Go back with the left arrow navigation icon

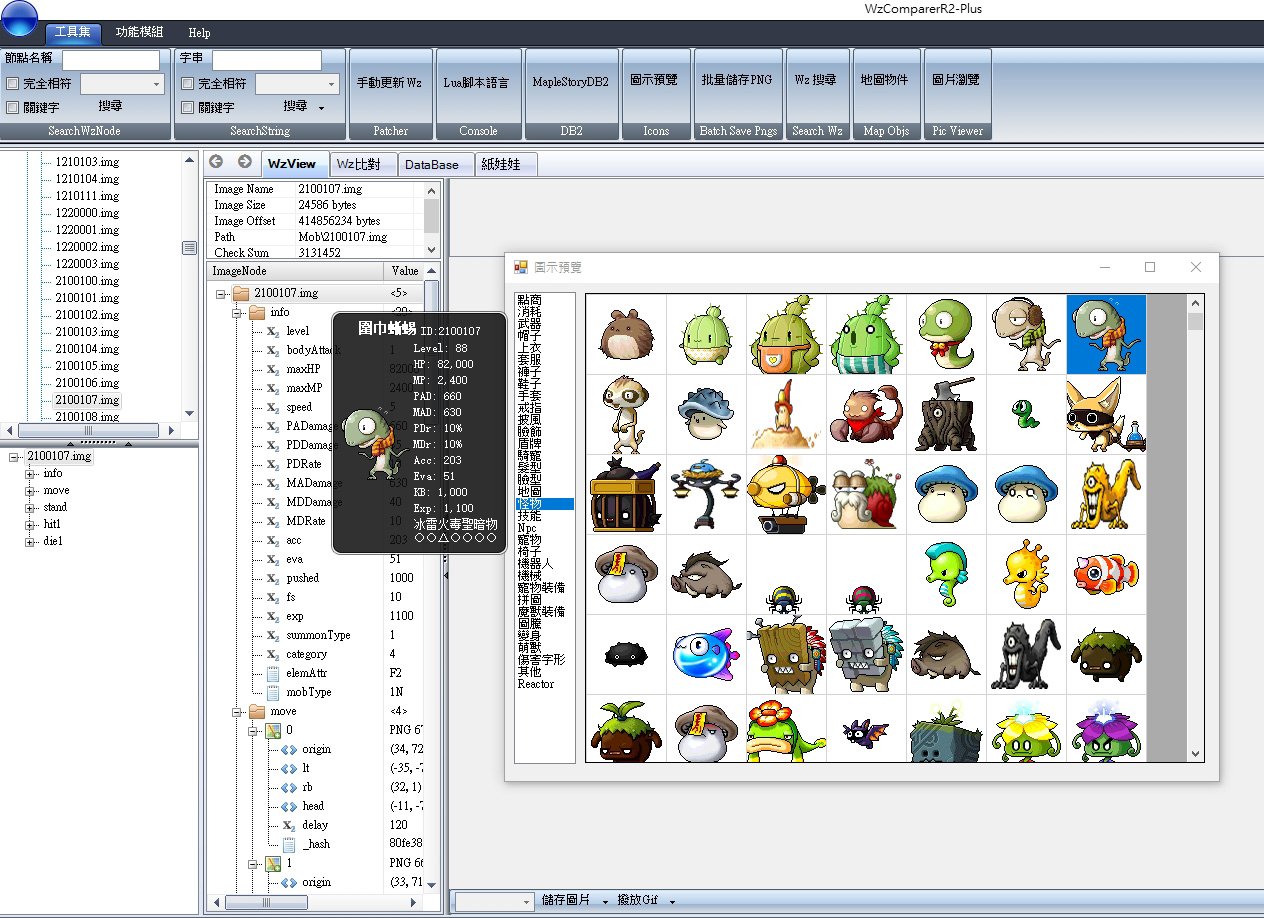tap(216, 162)
